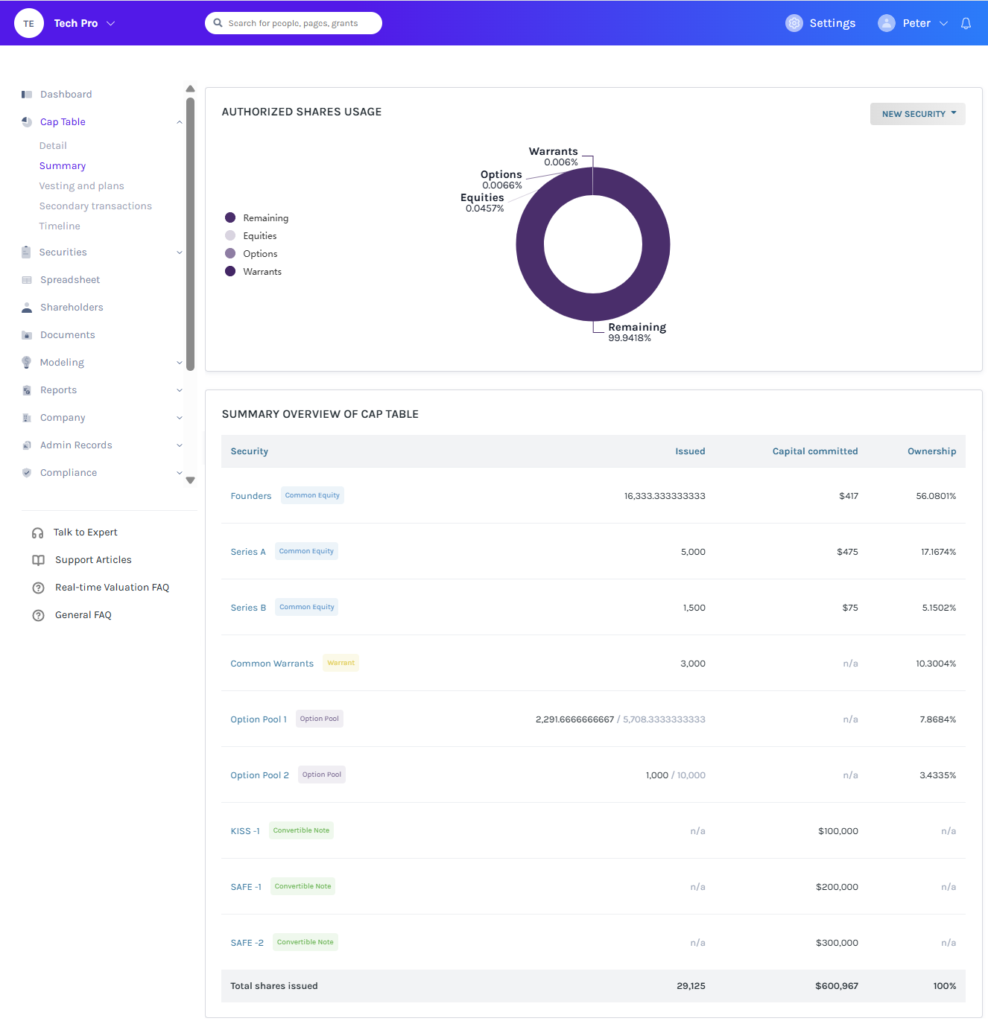Open the New Security dropdown

[917, 114]
